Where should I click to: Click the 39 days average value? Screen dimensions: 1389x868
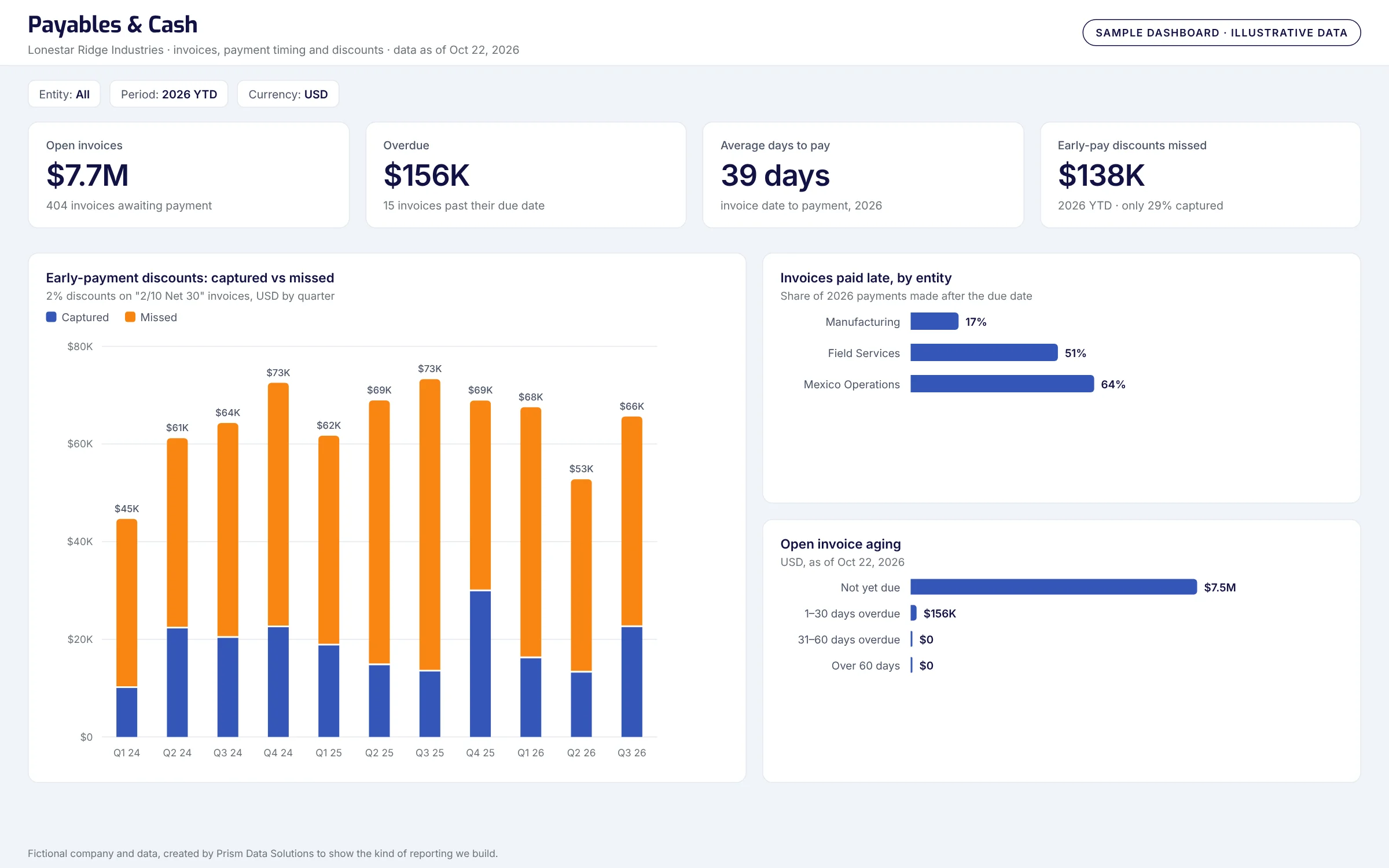[x=775, y=175]
